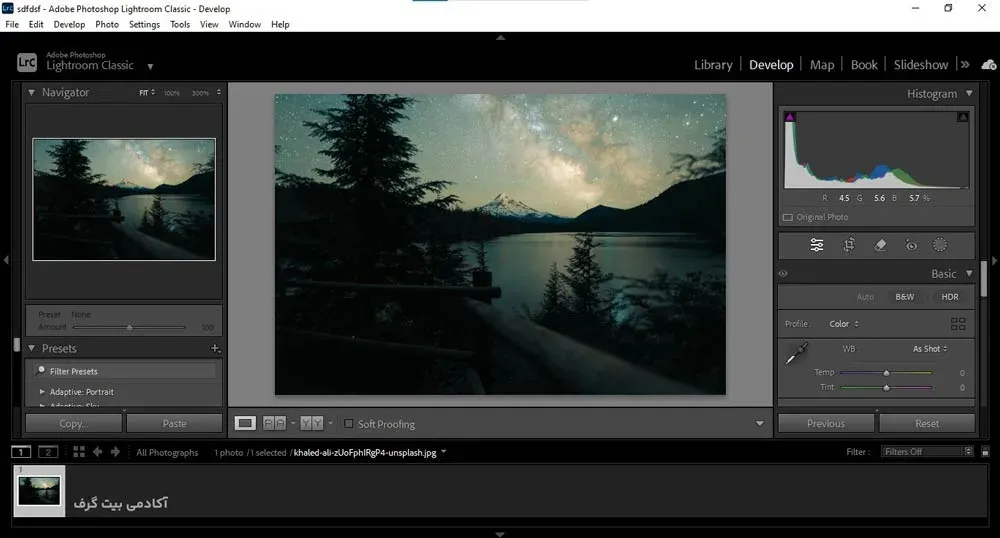The height and width of the screenshot is (538, 1000).
Task: Open Grid view icon in filmstrip bar
Action: click(79, 452)
